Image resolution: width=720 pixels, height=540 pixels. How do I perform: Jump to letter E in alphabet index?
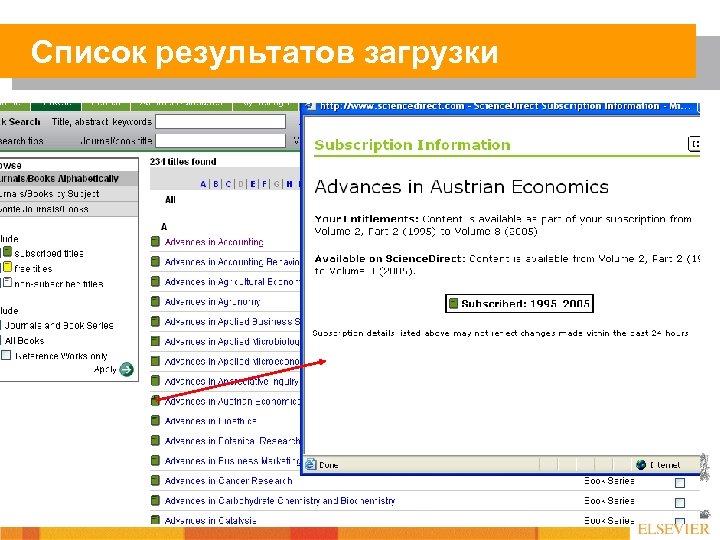pyautogui.click(x=253, y=184)
